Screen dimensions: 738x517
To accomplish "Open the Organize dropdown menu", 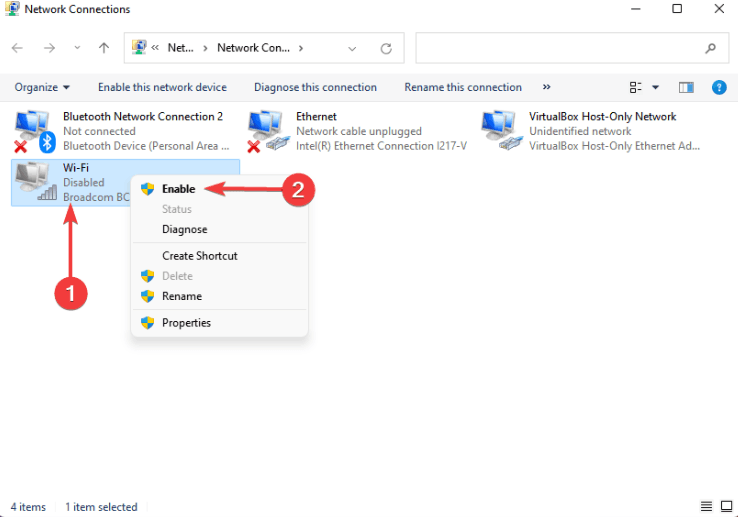I will pyautogui.click(x=42, y=87).
